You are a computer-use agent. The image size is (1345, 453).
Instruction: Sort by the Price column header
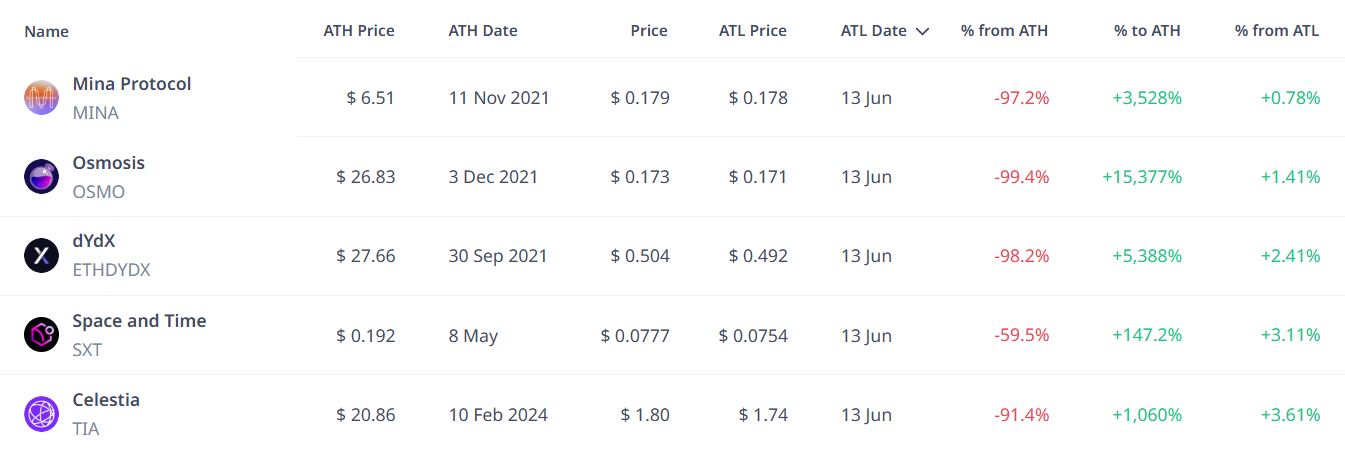pyautogui.click(x=649, y=30)
